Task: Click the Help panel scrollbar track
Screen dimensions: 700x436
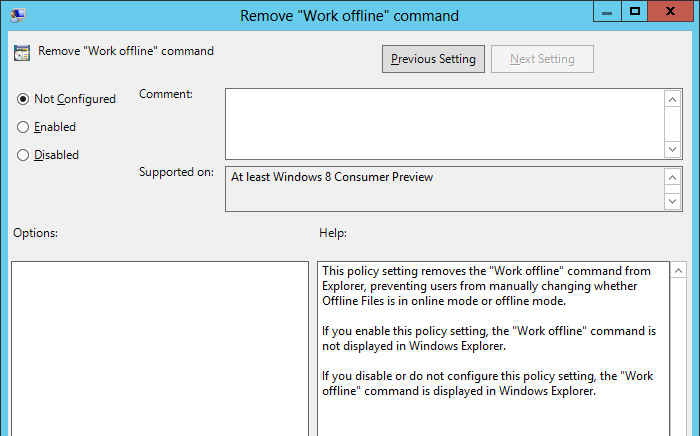Action: click(678, 360)
